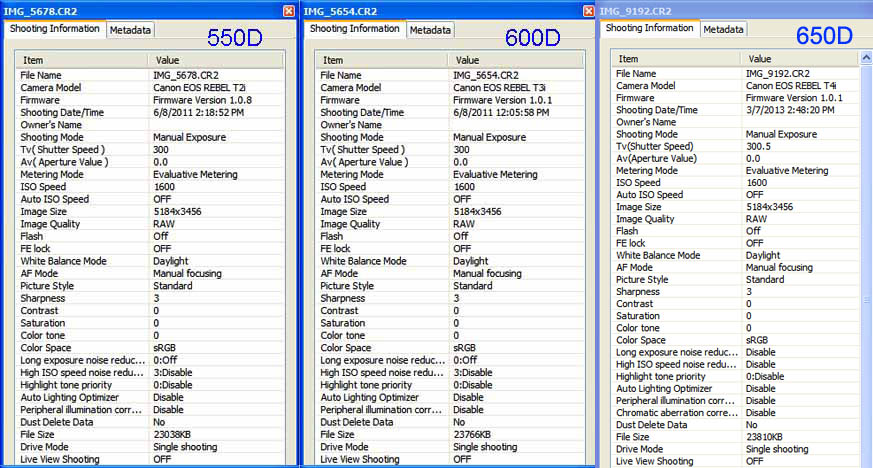This screenshot has width=873, height=468.
Task: Click file size value '23766KB'
Action: click(472, 435)
